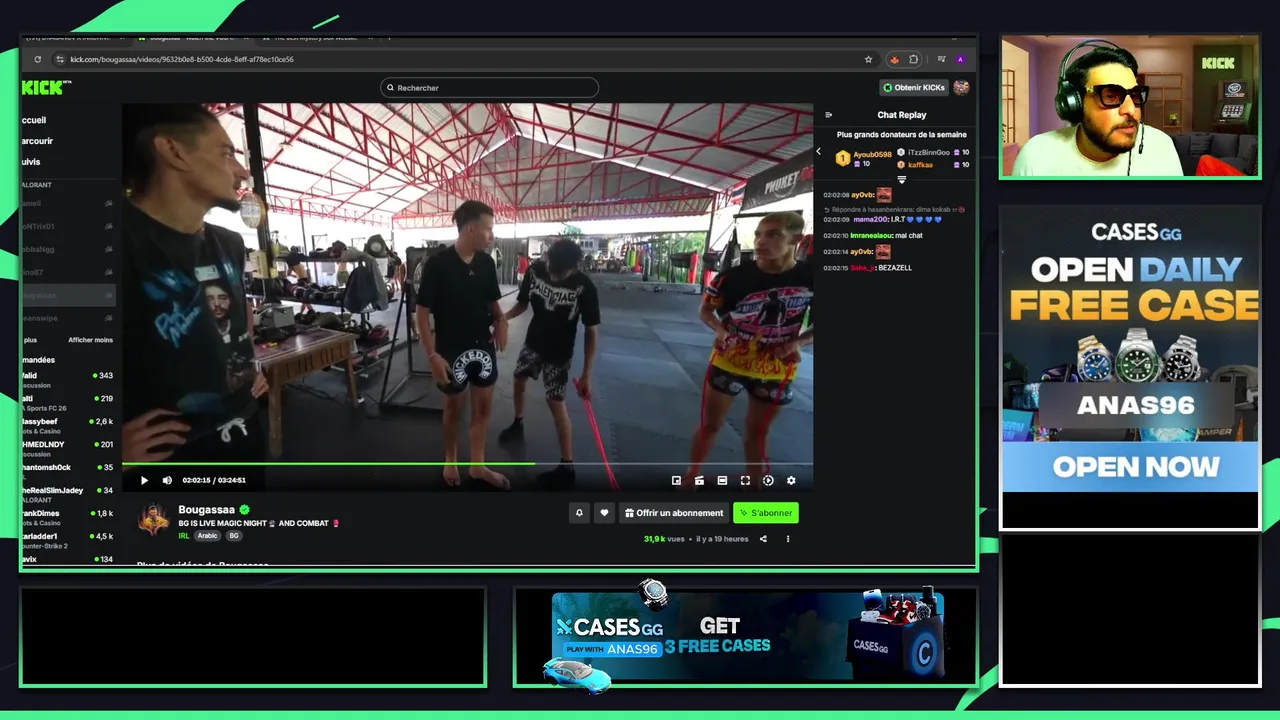Click the play button in video player
The image size is (1280, 720).
[144, 480]
